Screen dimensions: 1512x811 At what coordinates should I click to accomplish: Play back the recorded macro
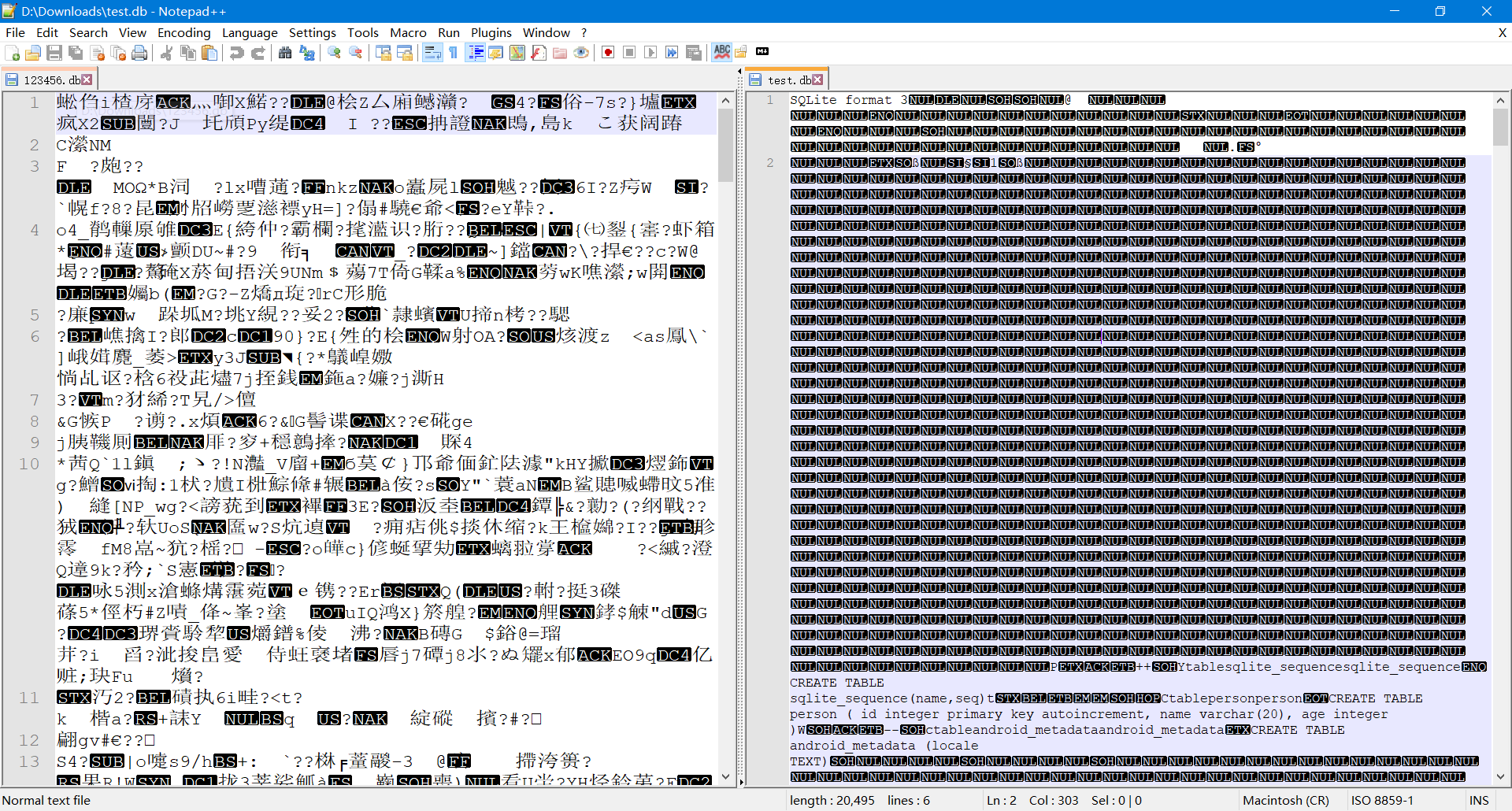650,53
